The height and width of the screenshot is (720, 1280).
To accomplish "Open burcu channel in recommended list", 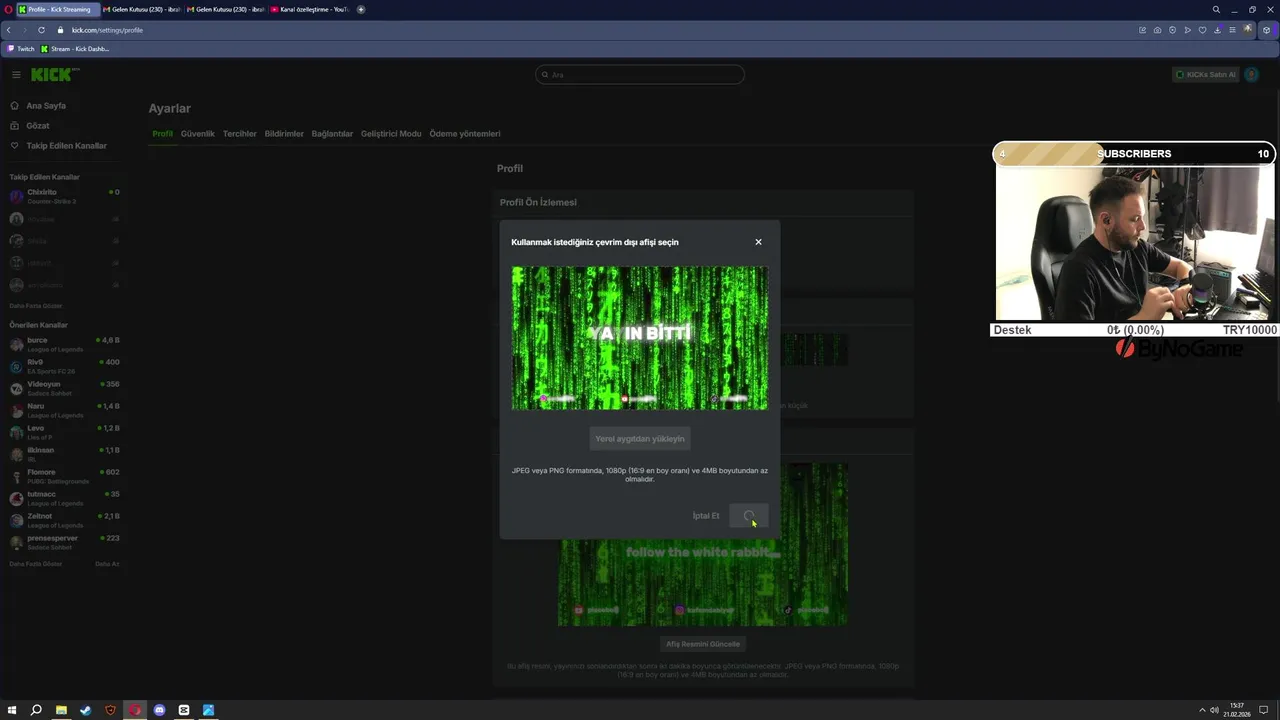I will (x=64, y=344).
